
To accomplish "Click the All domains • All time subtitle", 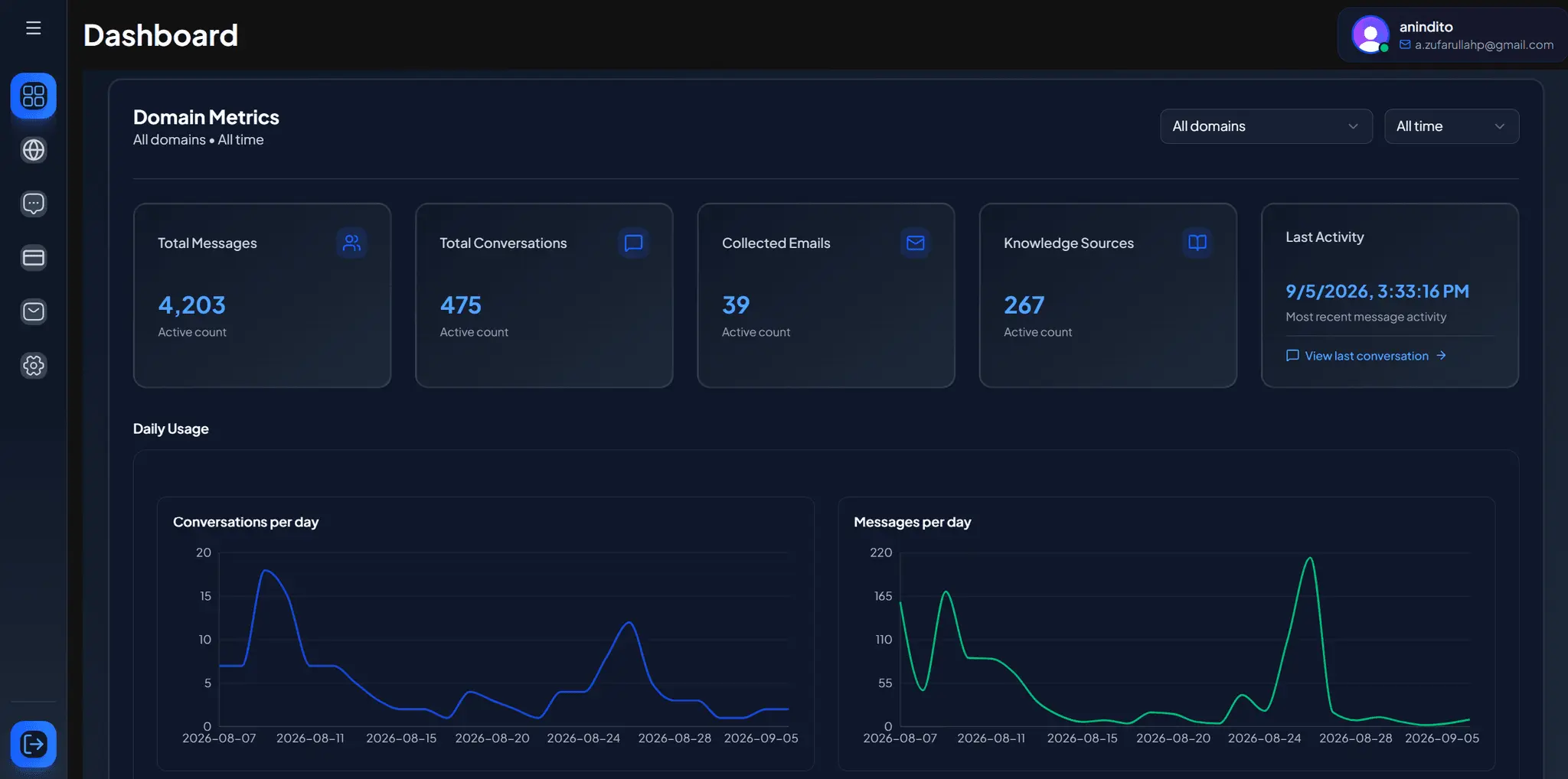I will point(198,140).
